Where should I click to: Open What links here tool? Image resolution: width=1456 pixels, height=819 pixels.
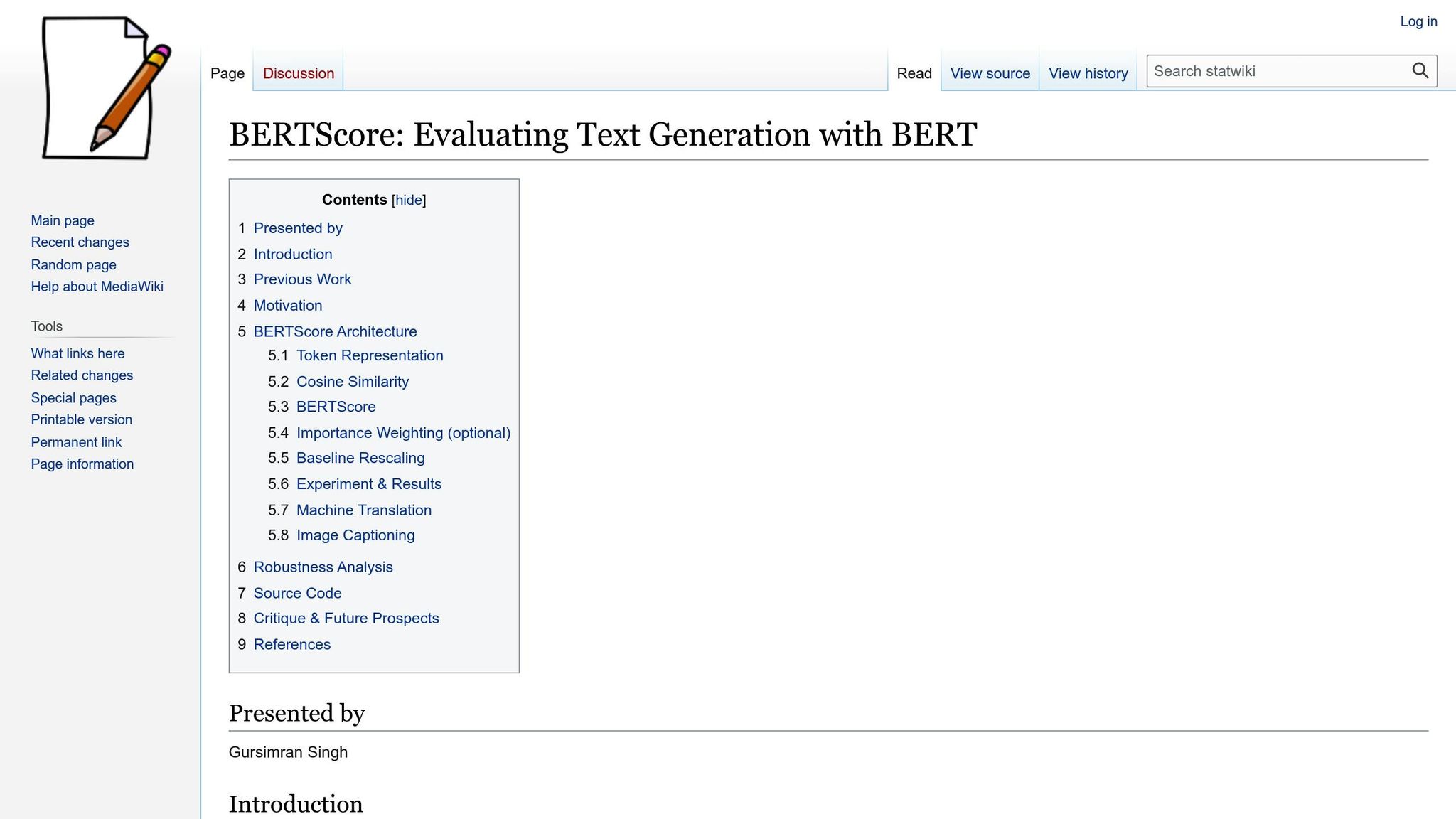(77, 353)
